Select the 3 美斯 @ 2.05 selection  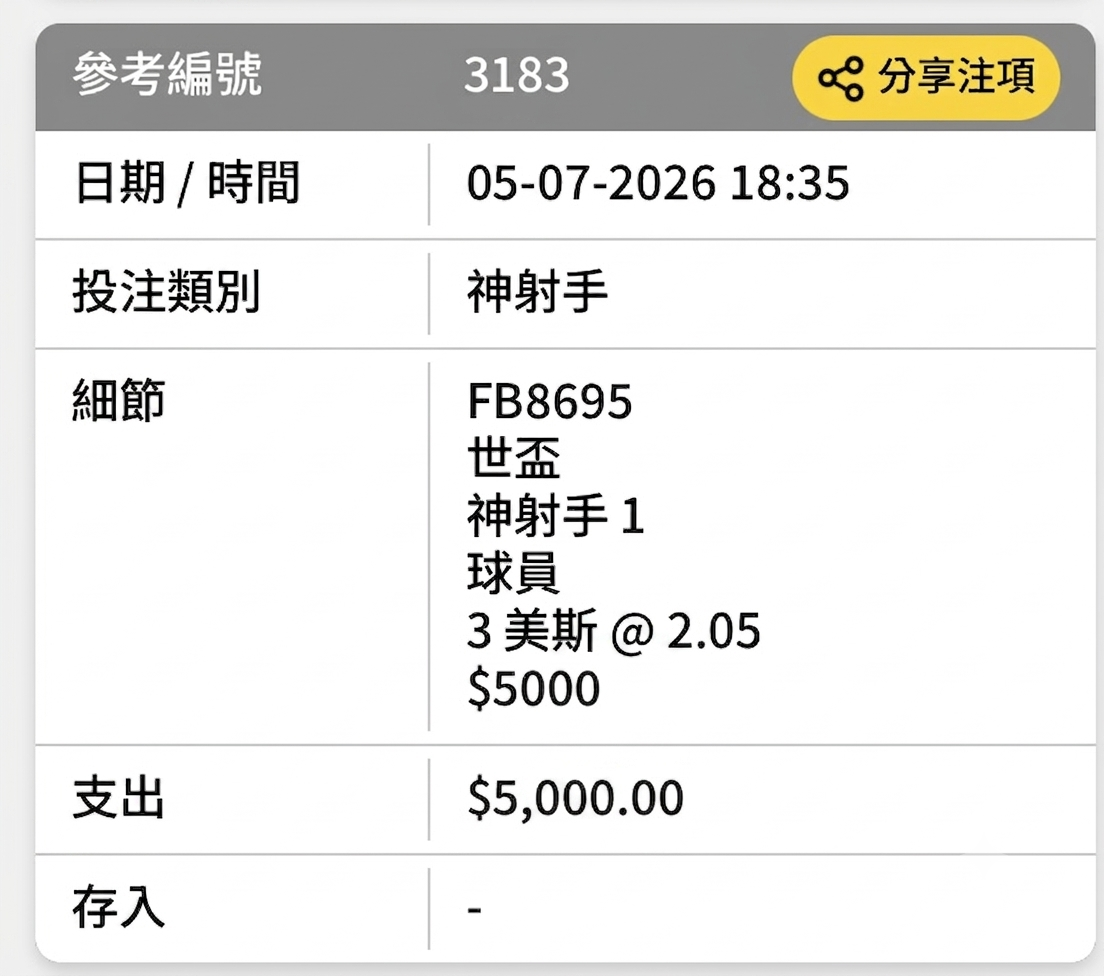point(613,630)
